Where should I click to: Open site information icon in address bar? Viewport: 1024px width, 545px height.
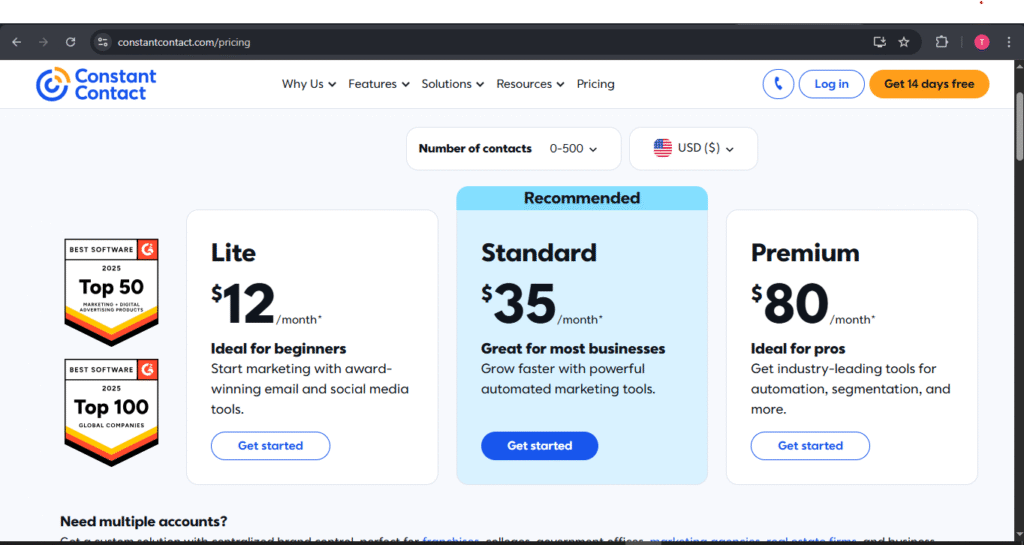pos(103,42)
